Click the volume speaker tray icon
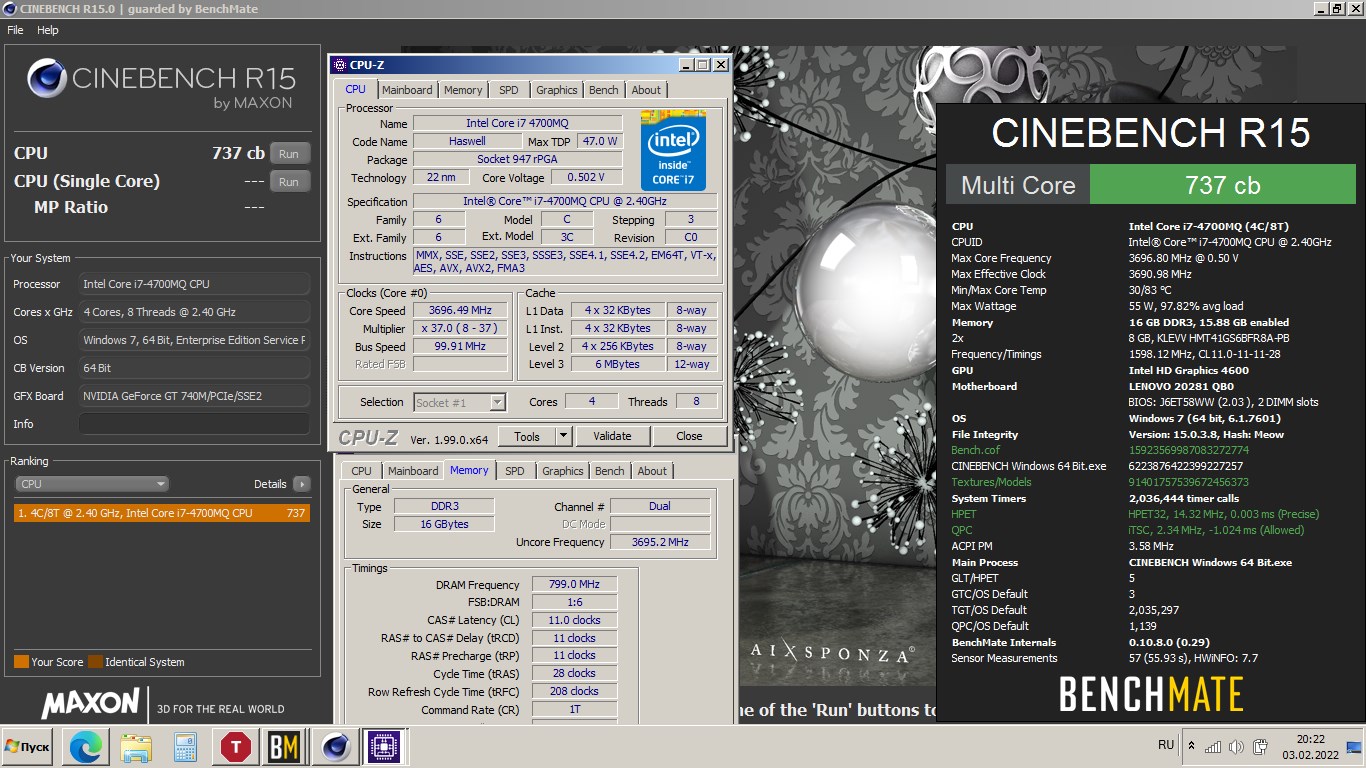The width and height of the screenshot is (1366, 768). coord(1237,746)
